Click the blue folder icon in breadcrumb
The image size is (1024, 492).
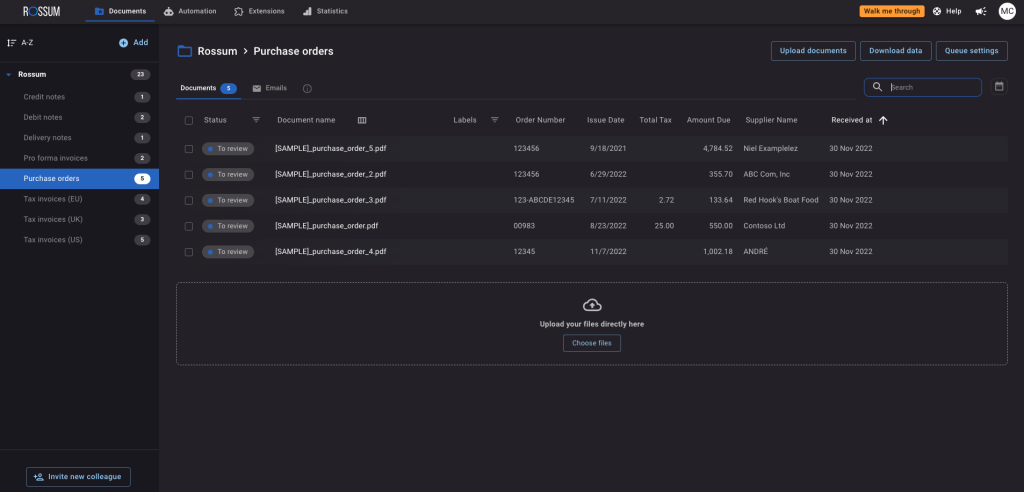click(185, 51)
